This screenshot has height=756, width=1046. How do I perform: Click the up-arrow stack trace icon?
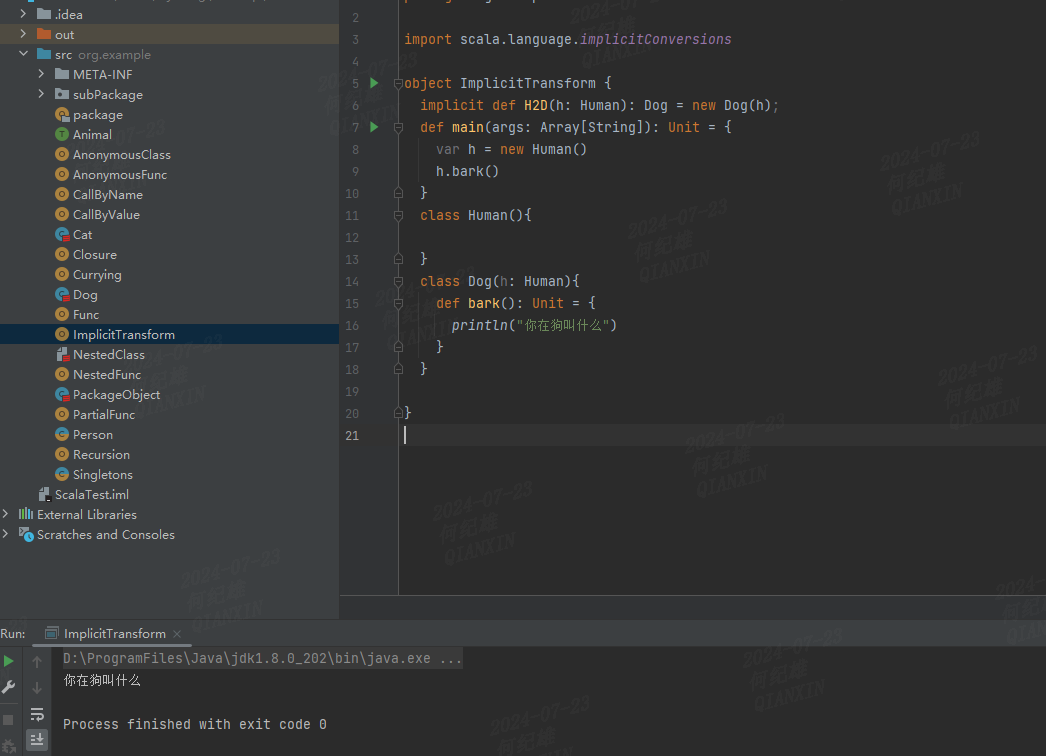[x=37, y=661]
